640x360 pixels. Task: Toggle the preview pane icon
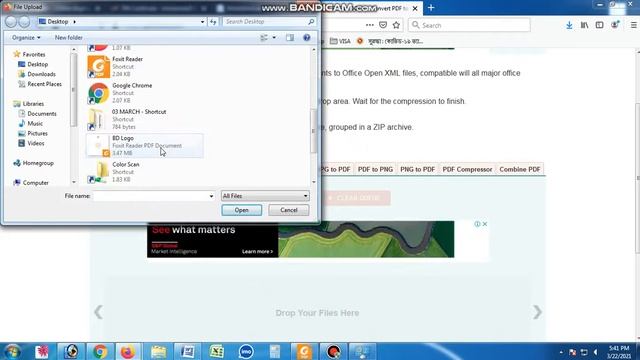[x=290, y=38]
